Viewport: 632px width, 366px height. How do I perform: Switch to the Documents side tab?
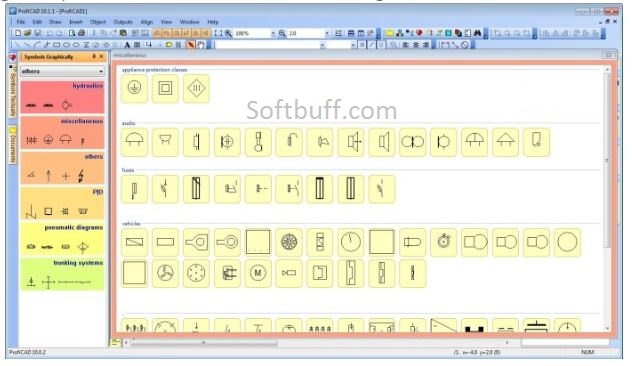[12, 146]
